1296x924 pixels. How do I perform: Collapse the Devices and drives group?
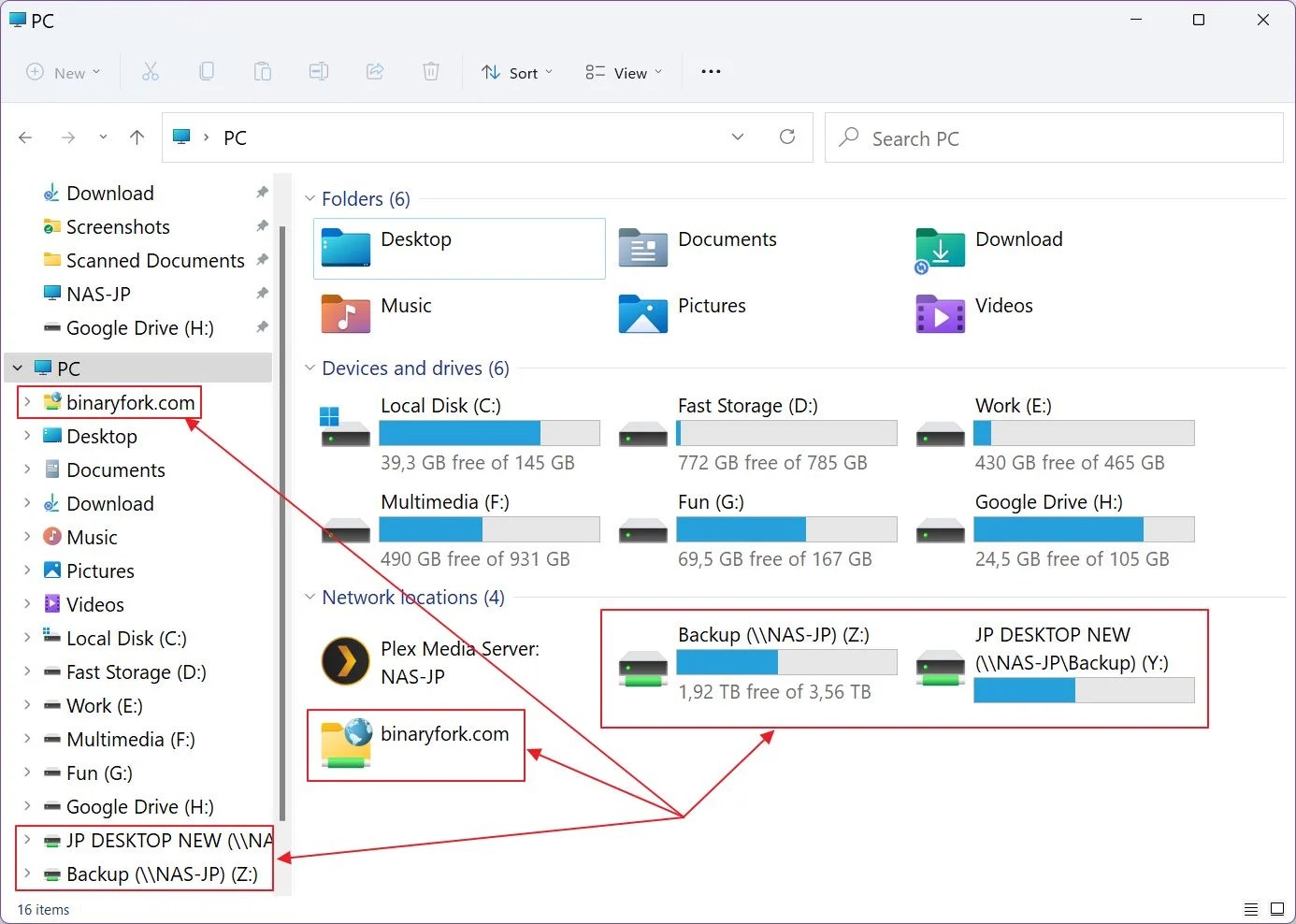click(310, 368)
